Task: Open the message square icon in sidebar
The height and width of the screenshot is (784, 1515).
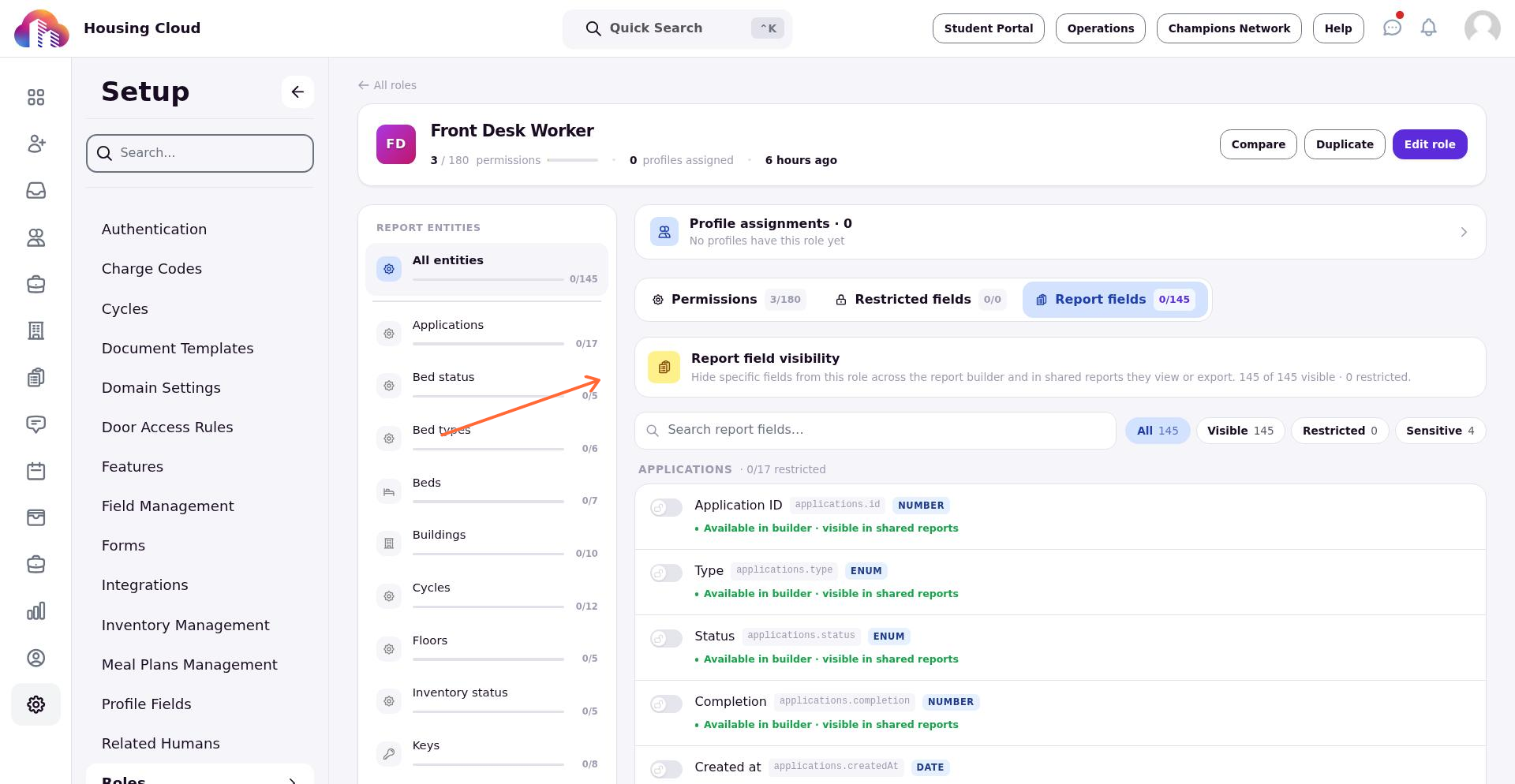Action: [x=36, y=424]
